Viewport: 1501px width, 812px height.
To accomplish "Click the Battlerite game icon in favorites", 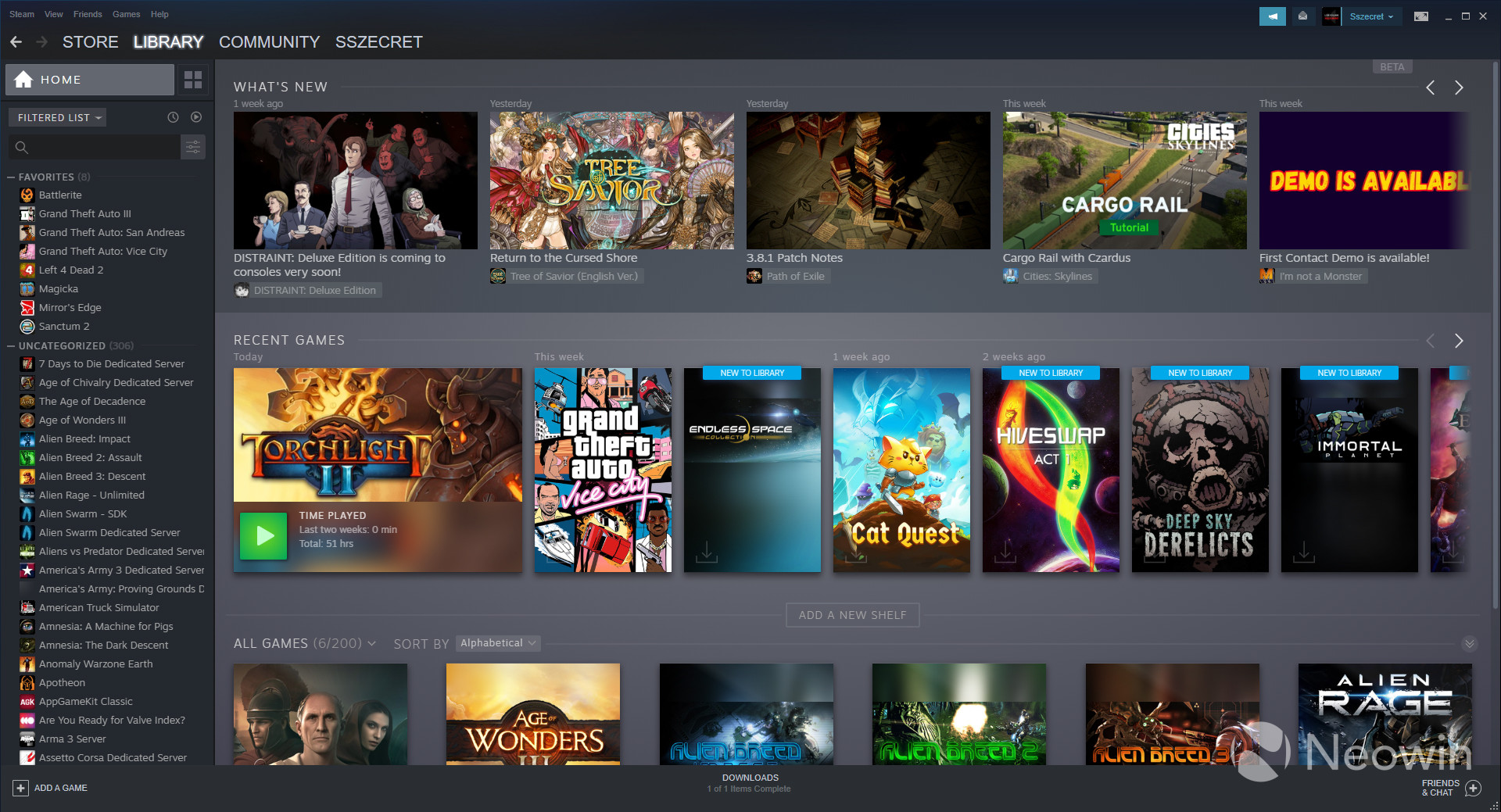I will [x=27, y=195].
